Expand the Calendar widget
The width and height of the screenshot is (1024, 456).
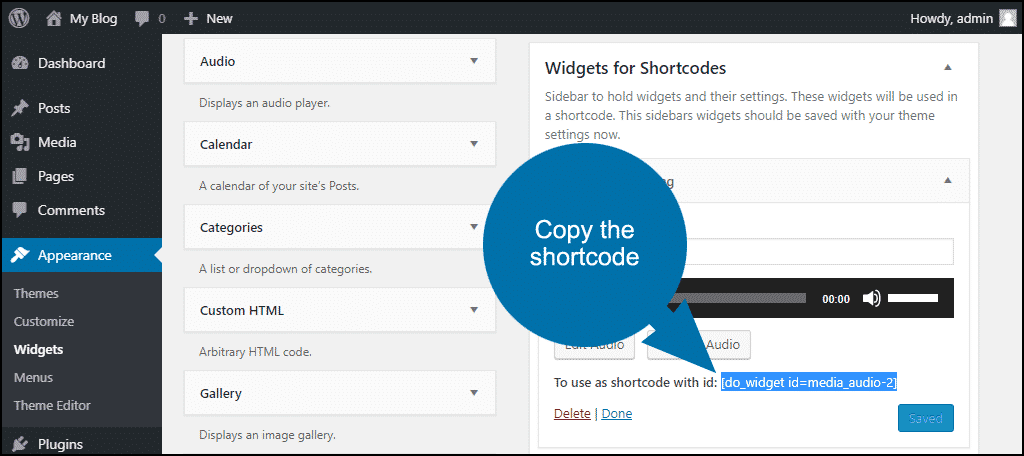(474, 144)
